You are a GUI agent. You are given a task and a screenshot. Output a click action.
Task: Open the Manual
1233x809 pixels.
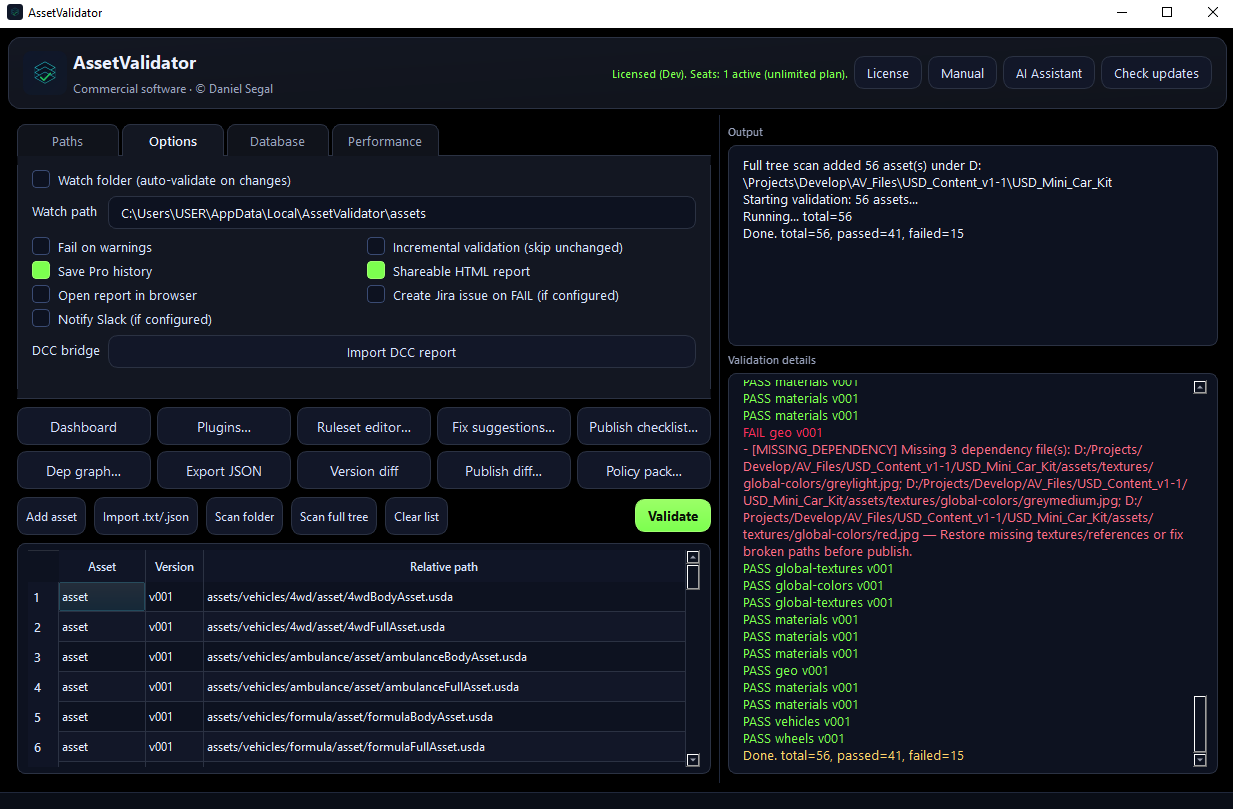pyautogui.click(x=962, y=73)
